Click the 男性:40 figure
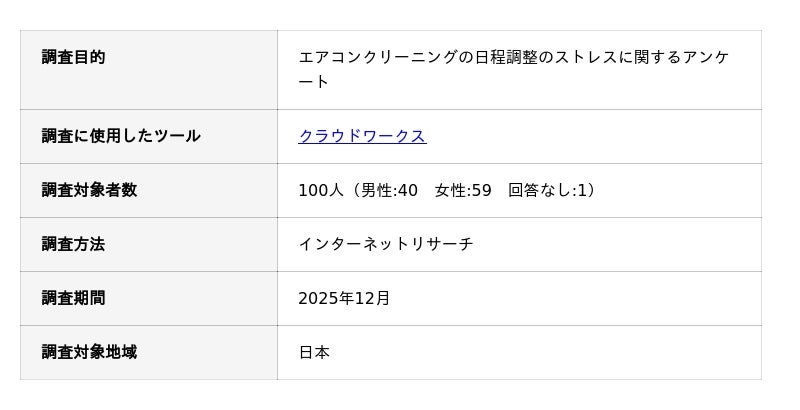The image size is (800, 410). tap(389, 190)
